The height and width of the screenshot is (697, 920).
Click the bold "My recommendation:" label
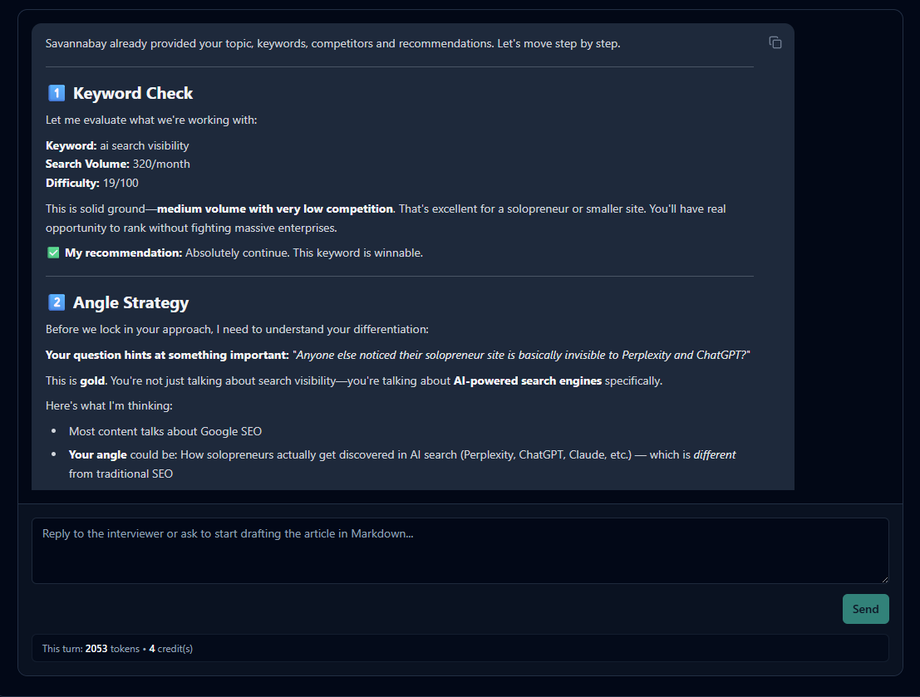click(124, 253)
